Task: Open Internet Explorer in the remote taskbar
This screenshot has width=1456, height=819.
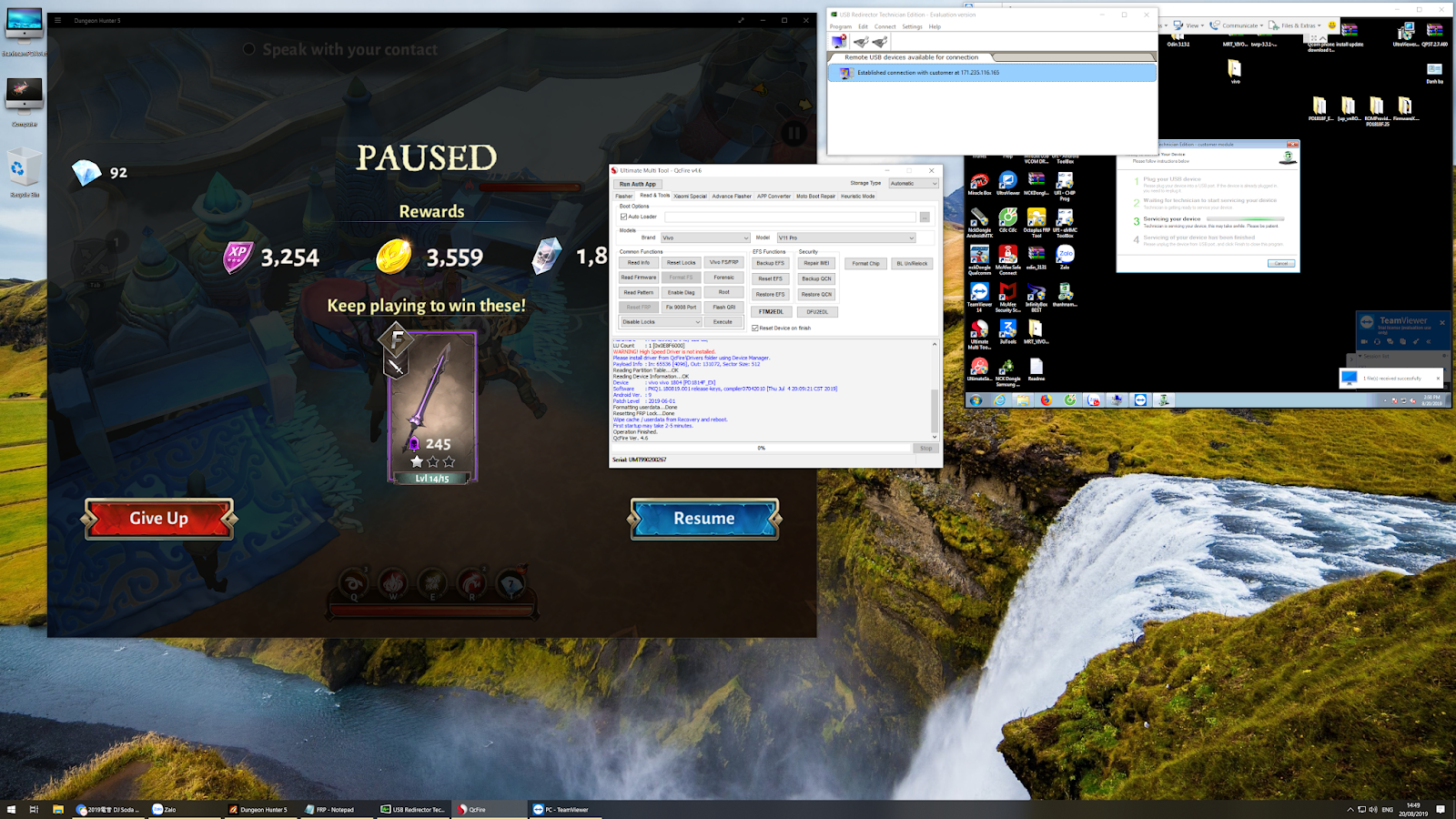Action: [999, 400]
